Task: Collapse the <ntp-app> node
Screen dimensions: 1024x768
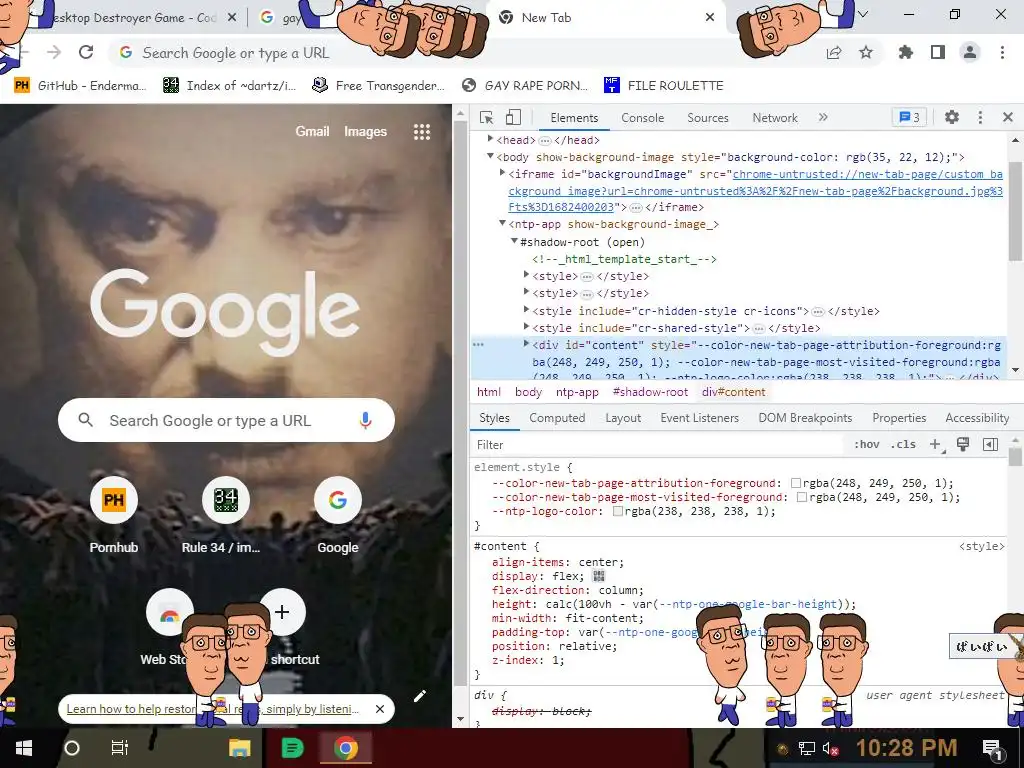Action: point(502,223)
